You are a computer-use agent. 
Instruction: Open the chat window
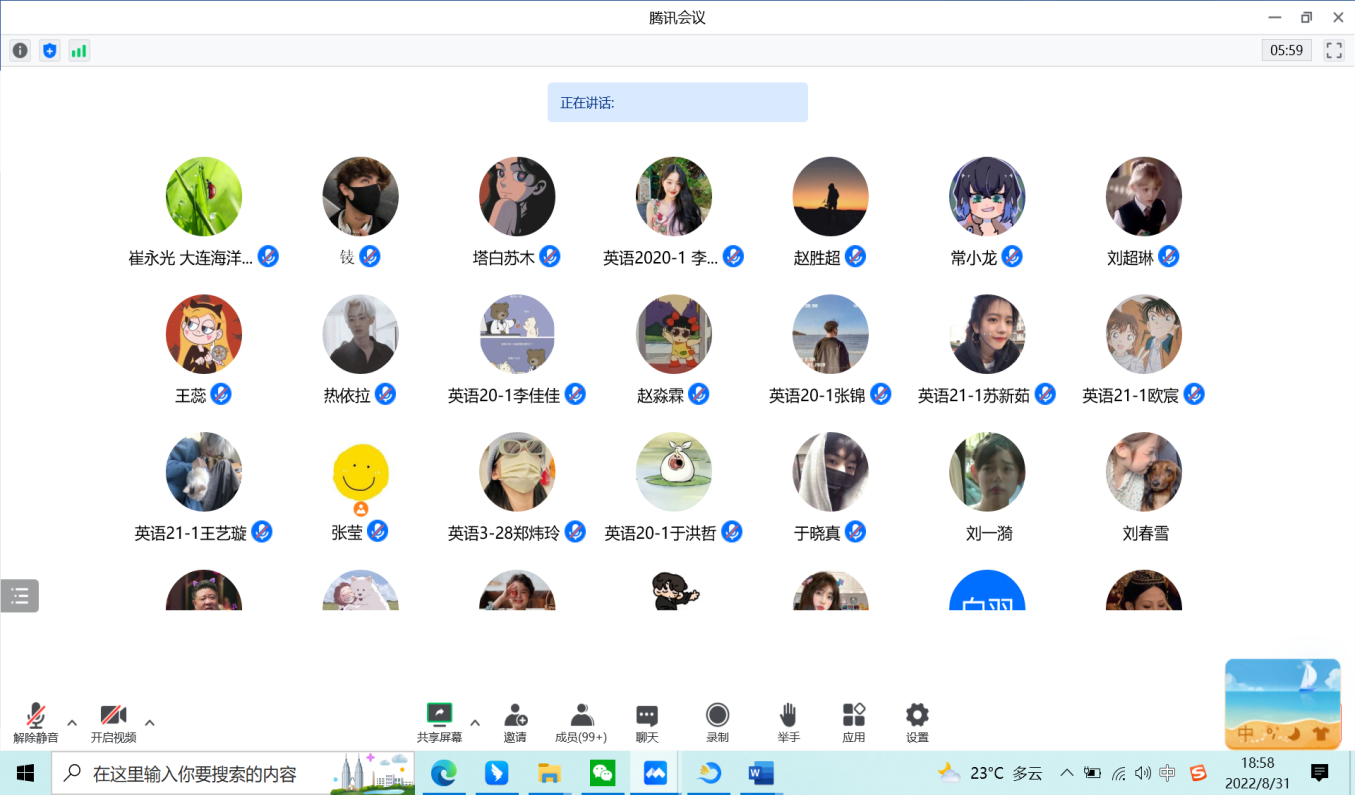pos(647,722)
